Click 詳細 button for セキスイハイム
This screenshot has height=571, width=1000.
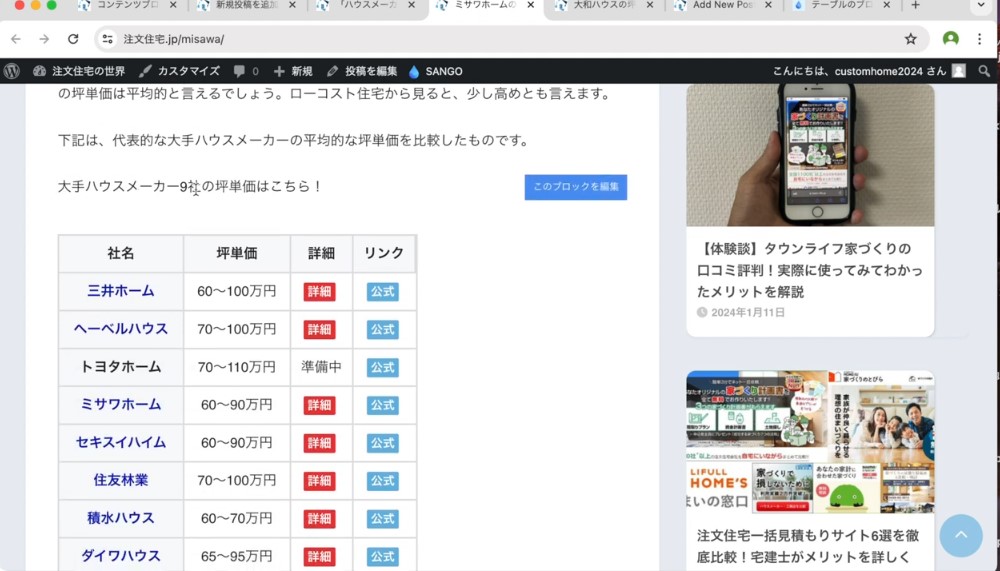pos(320,443)
